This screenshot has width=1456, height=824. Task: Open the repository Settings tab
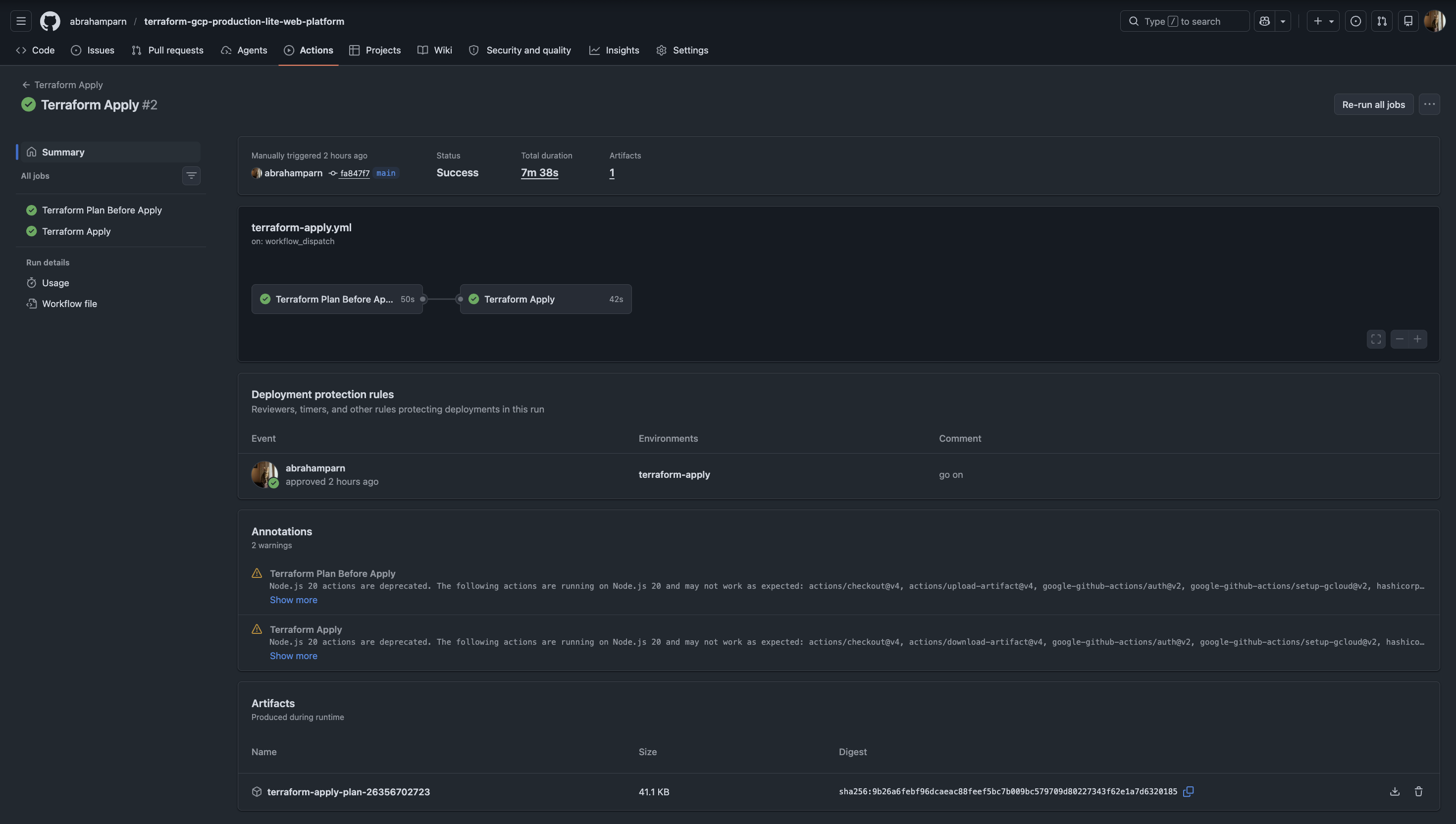coord(682,51)
